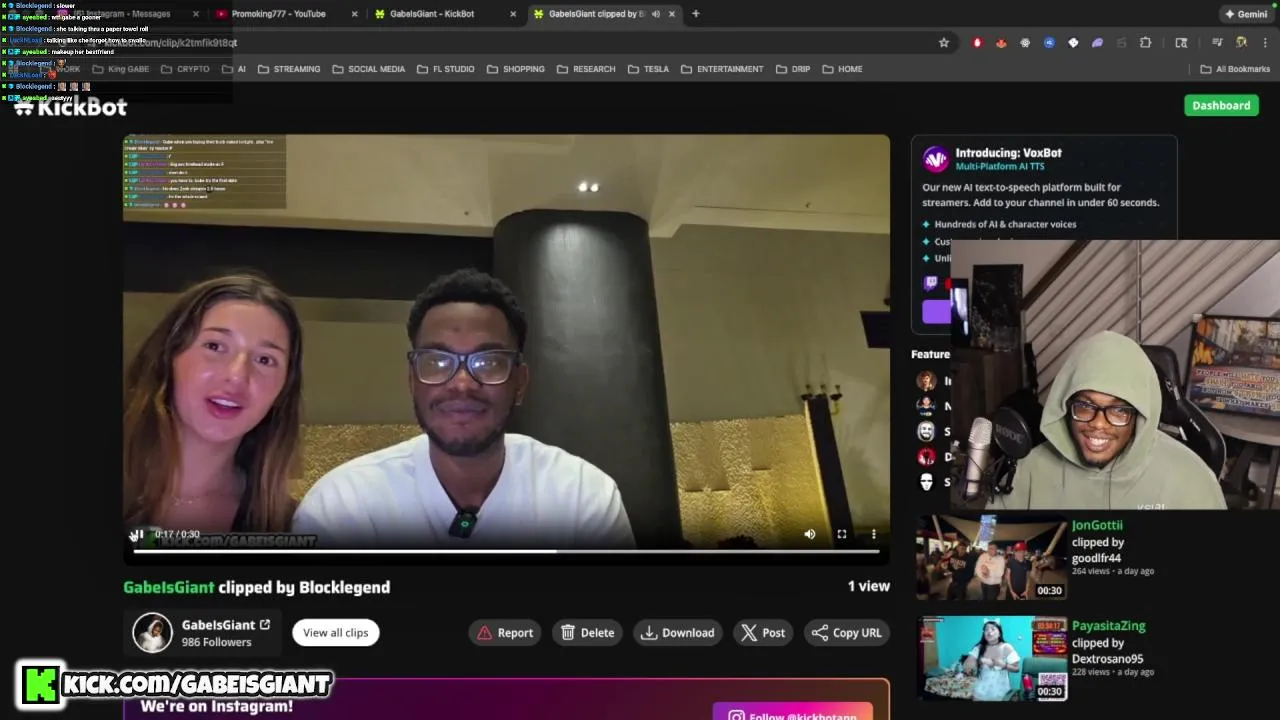
Task: Open the Chrome extensions puzzle icon
Action: coord(1146,42)
